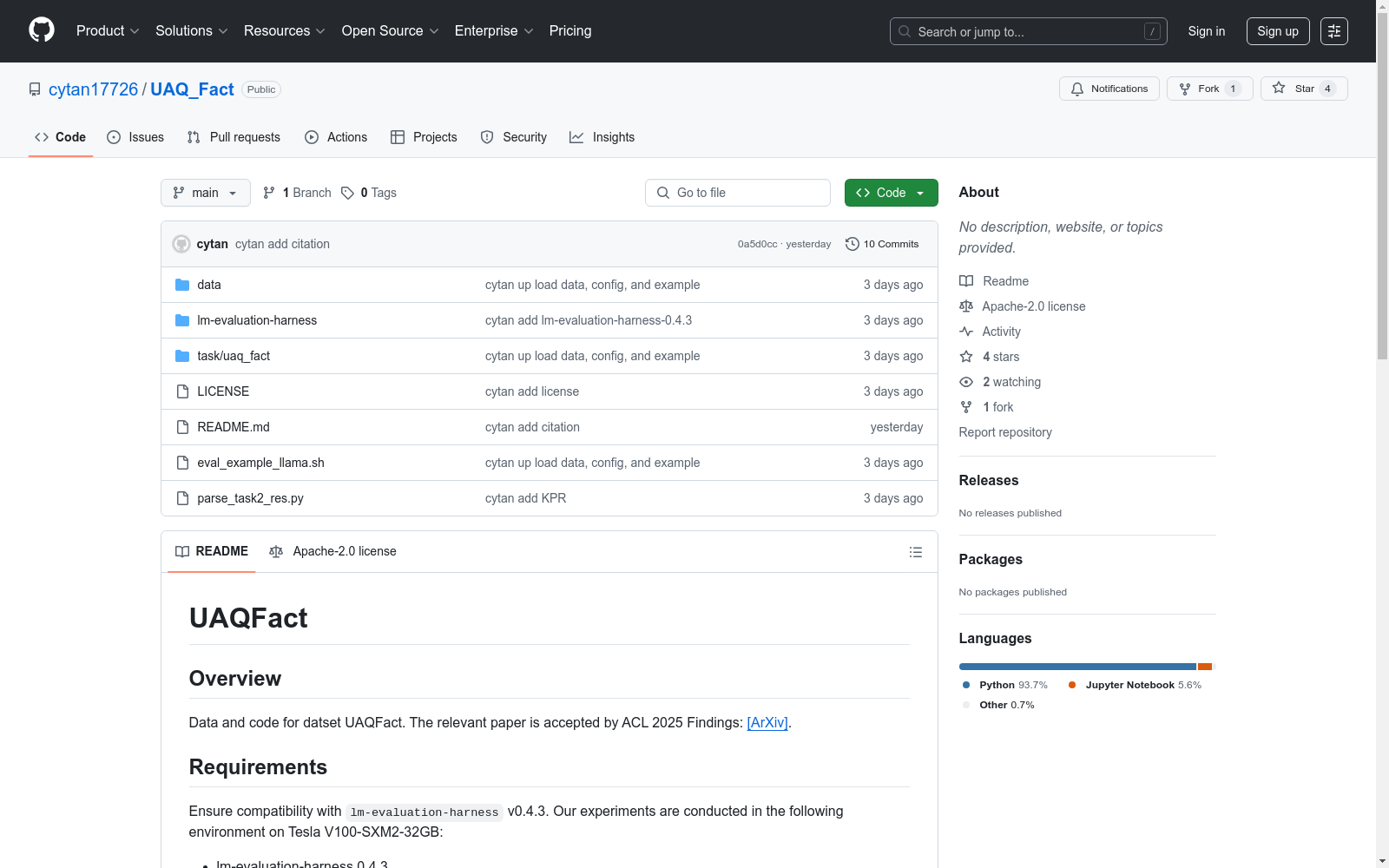The height and width of the screenshot is (868, 1389).
Task: Click the Jupyter Notebook segment of the languages bar
Action: tap(1205, 667)
